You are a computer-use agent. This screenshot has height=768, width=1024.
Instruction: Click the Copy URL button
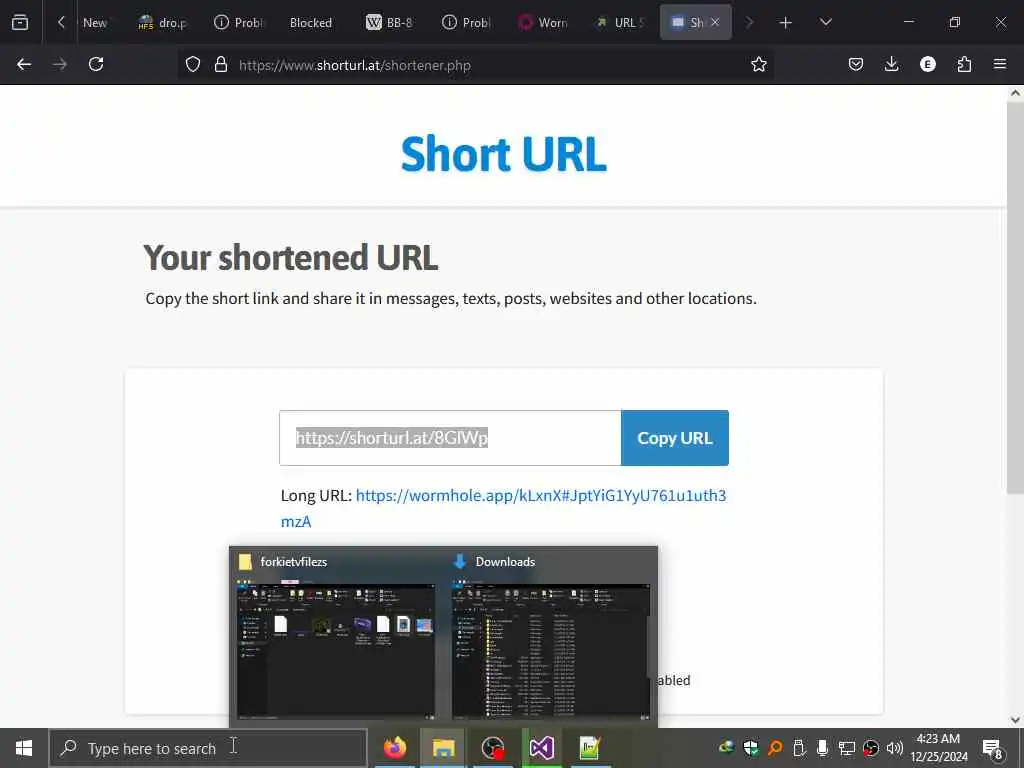point(675,438)
